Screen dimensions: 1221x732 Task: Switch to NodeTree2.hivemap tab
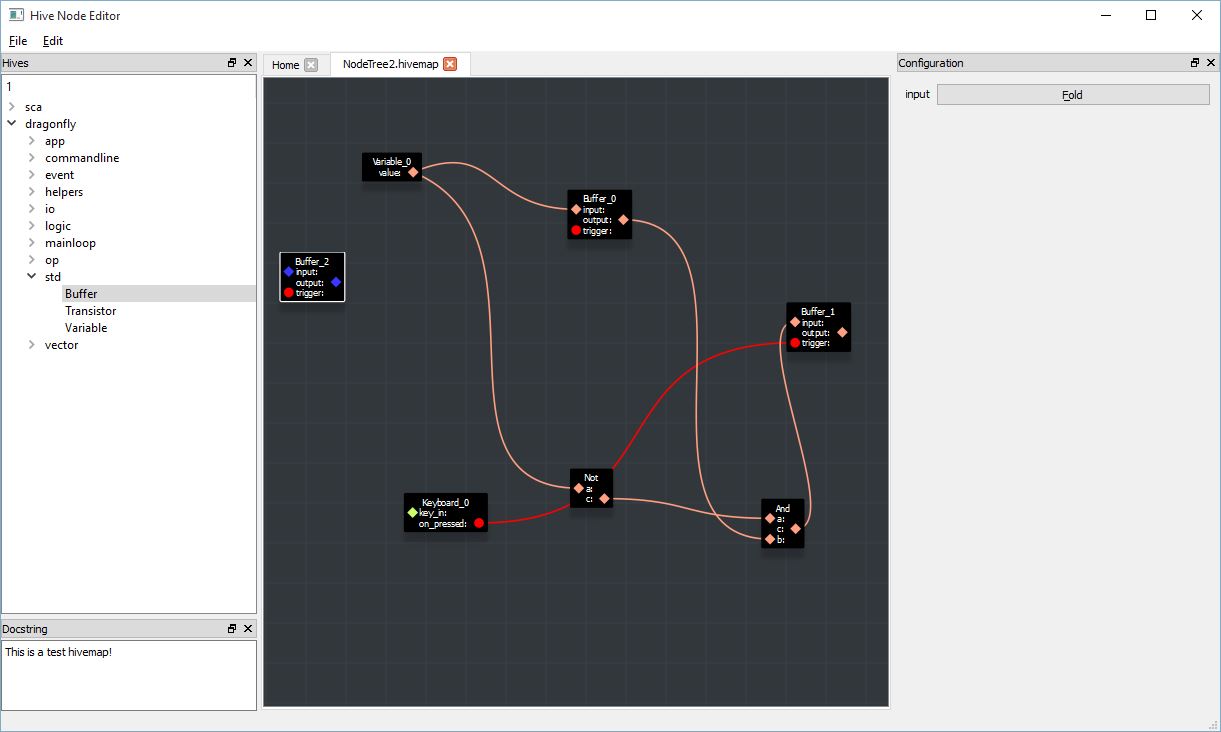coord(390,64)
